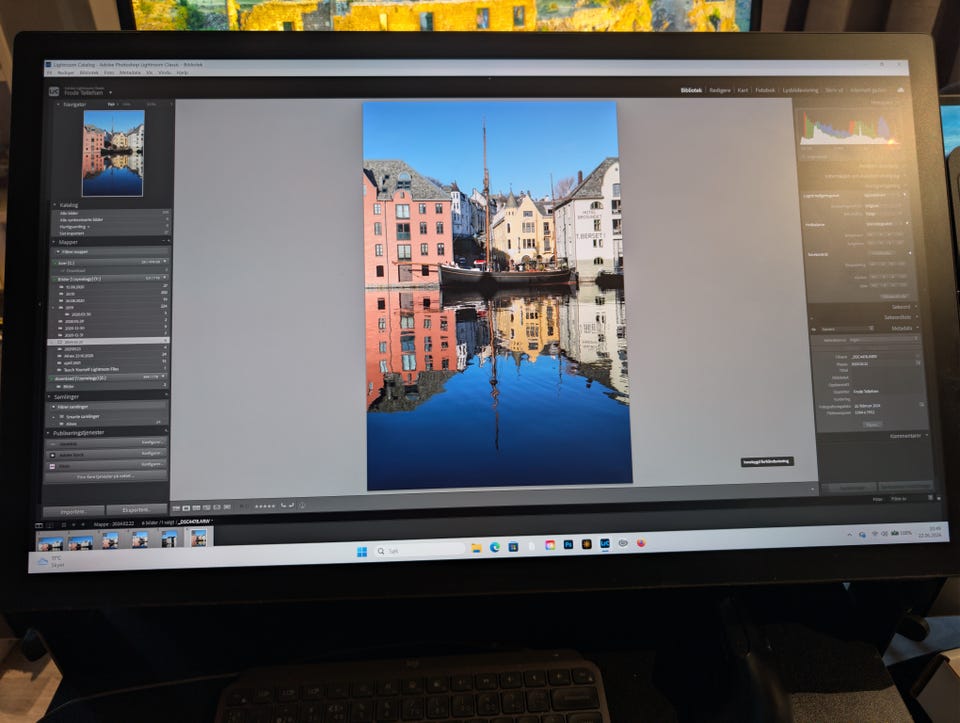Collapse the Samlinger panel

coord(50,396)
